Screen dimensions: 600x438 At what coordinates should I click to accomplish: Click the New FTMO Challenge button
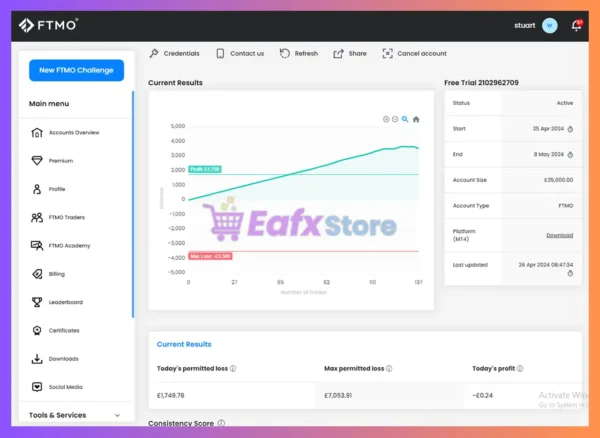tap(77, 70)
